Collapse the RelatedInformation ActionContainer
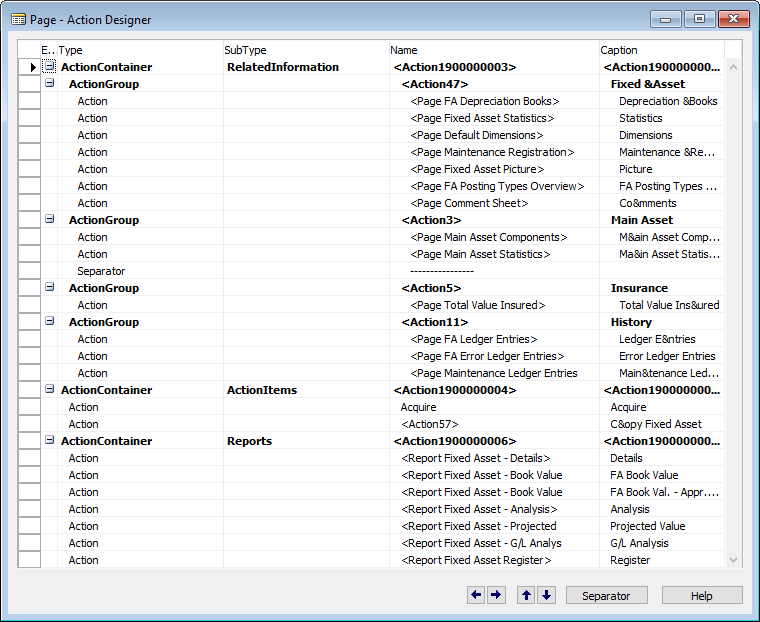The width and height of the screenshot is (760, 622). [49, 66]
